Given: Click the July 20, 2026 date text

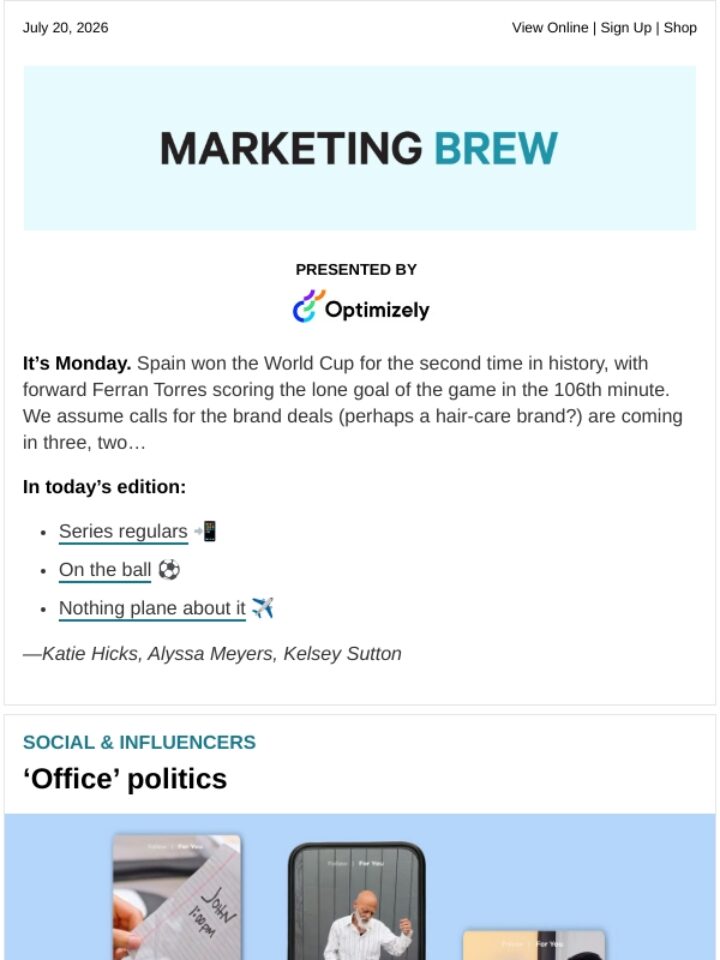Looking at the screenshot, I should (x=66, y=28).
